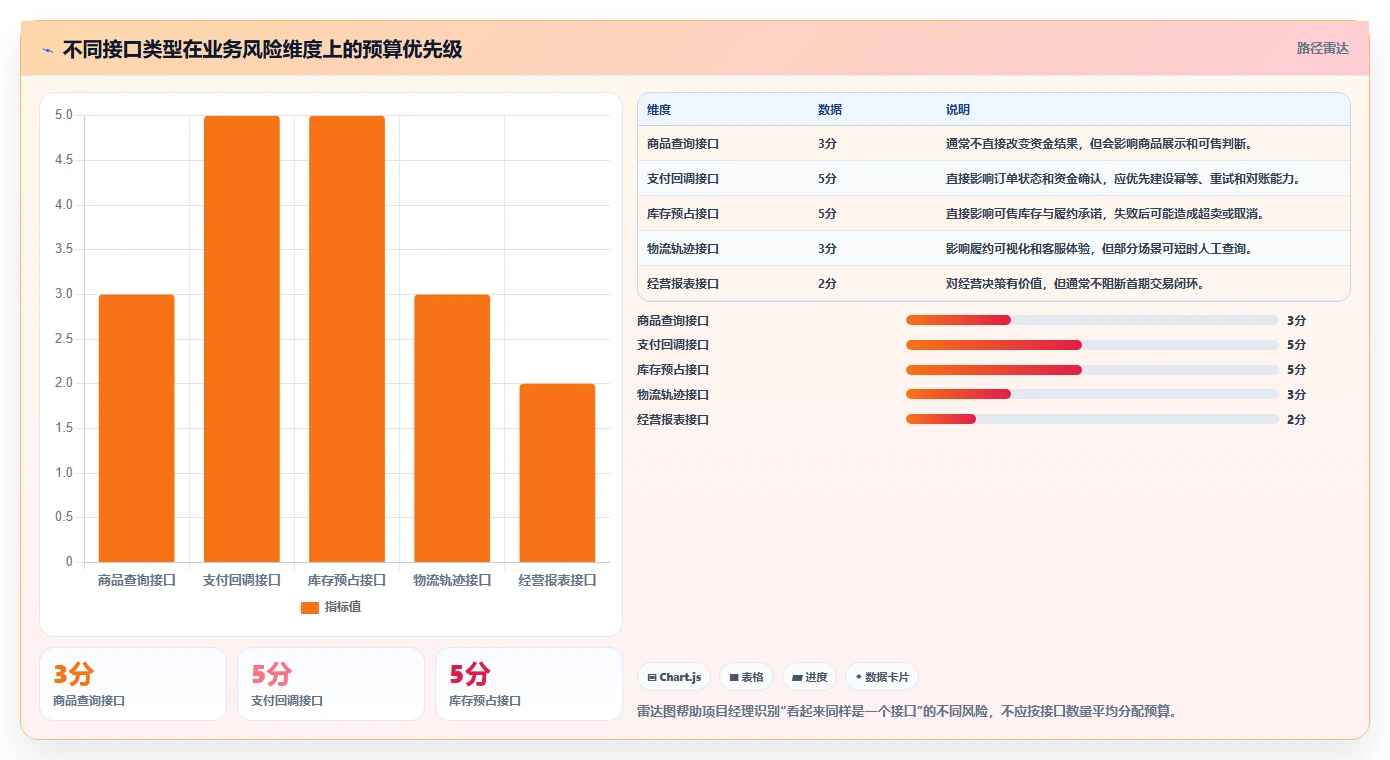Click the lightning icon beside the title

pos(47,49)
